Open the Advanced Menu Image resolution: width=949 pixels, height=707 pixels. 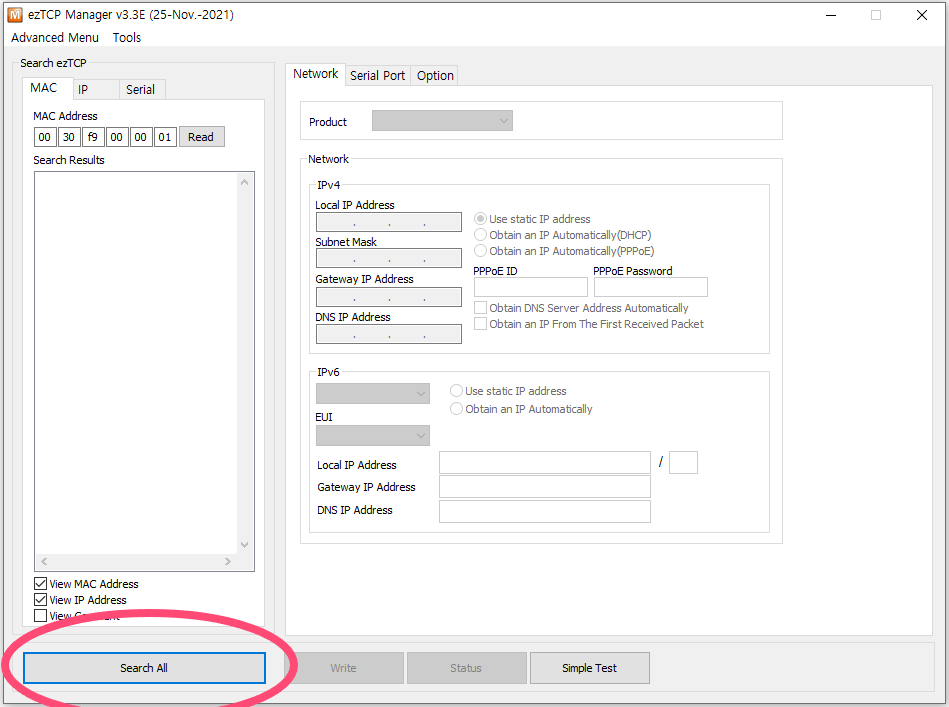tap(55, 38)
